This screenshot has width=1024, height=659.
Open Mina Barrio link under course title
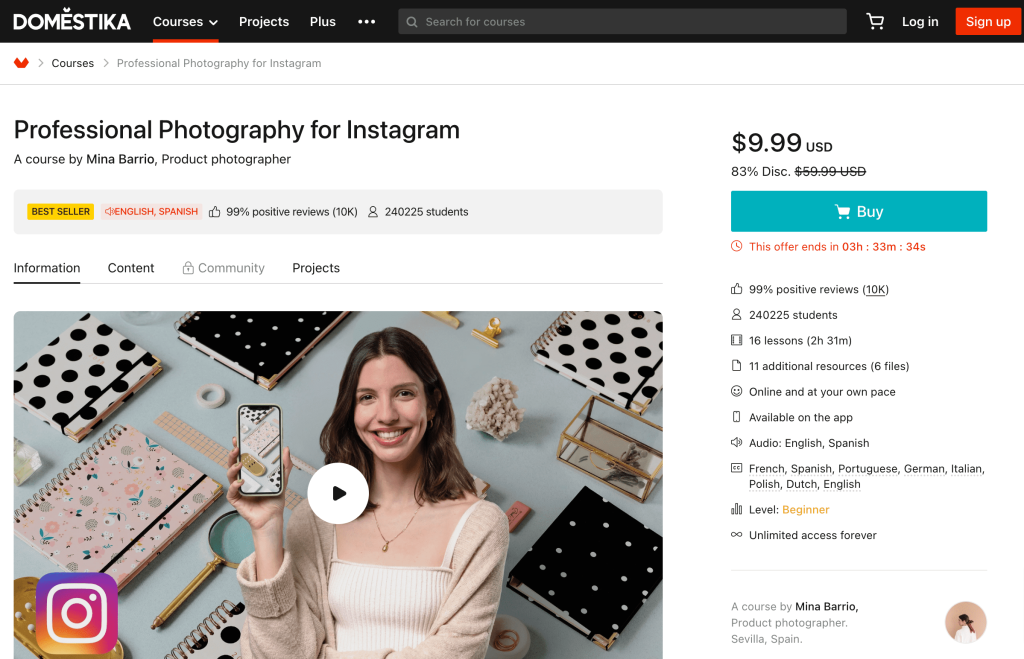120,159
